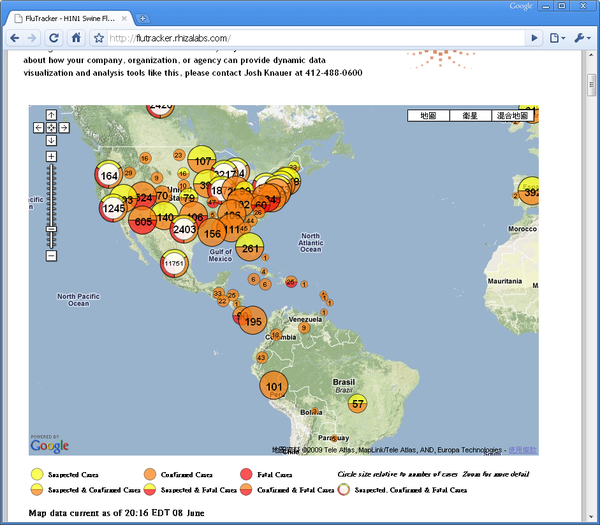Zoom out the map with minus button
This screenshot has width=600, height=525.
tap(51, 256)
